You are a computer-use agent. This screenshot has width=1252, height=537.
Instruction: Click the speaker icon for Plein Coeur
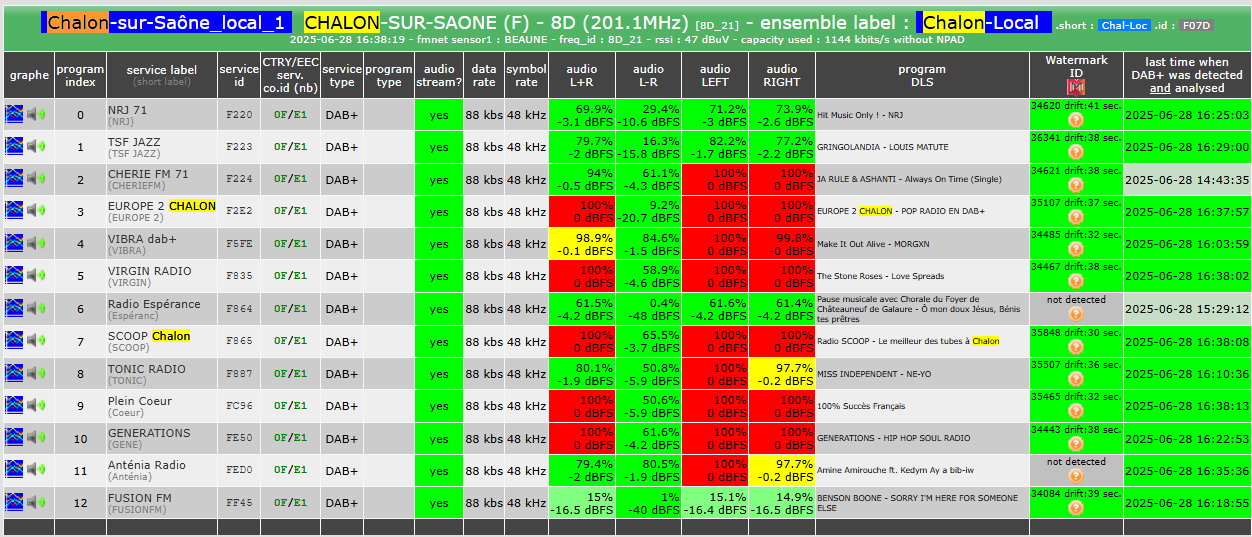coord(36,406)
